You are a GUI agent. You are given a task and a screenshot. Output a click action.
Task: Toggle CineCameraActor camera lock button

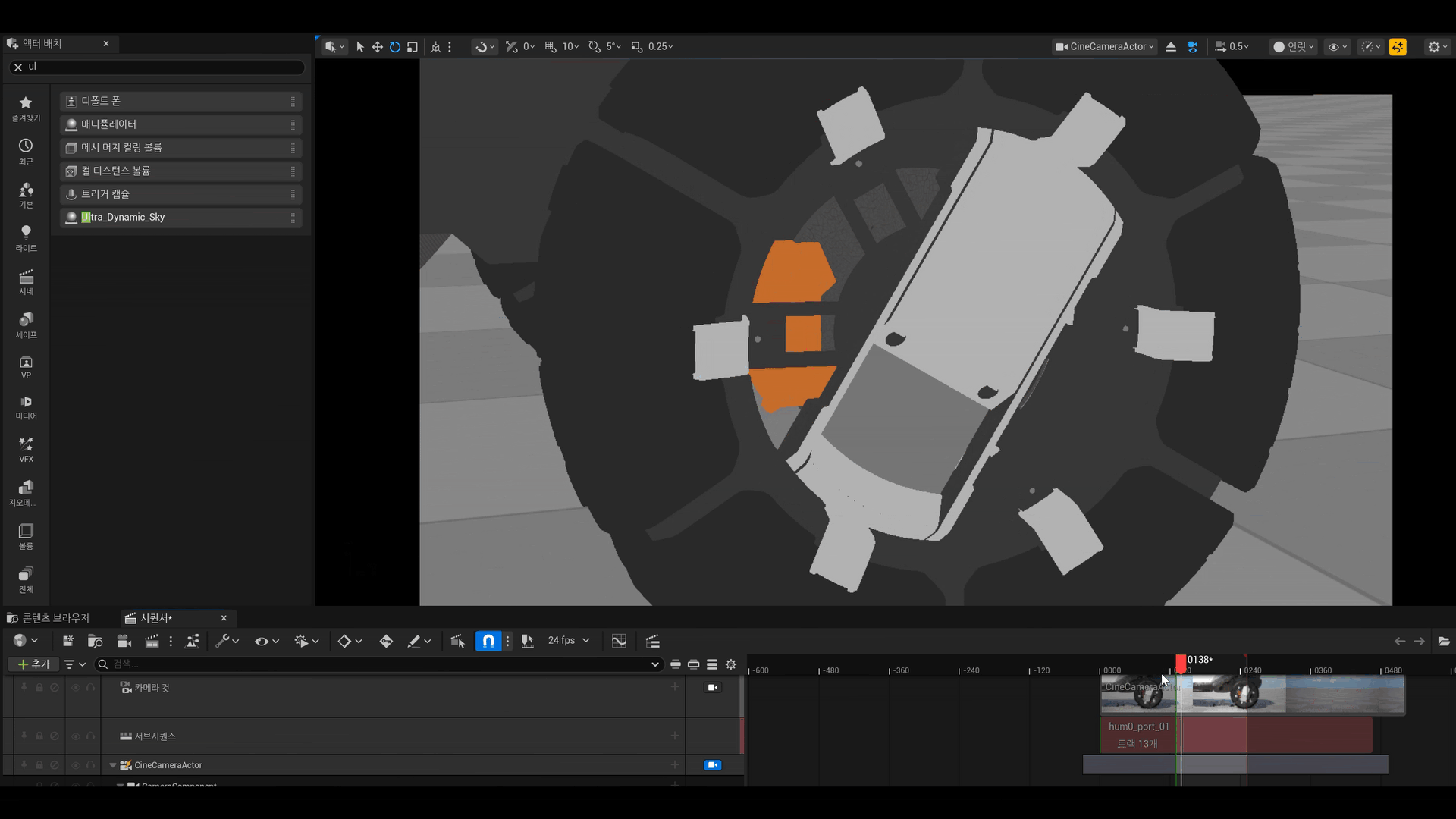(x=712, y=765)
